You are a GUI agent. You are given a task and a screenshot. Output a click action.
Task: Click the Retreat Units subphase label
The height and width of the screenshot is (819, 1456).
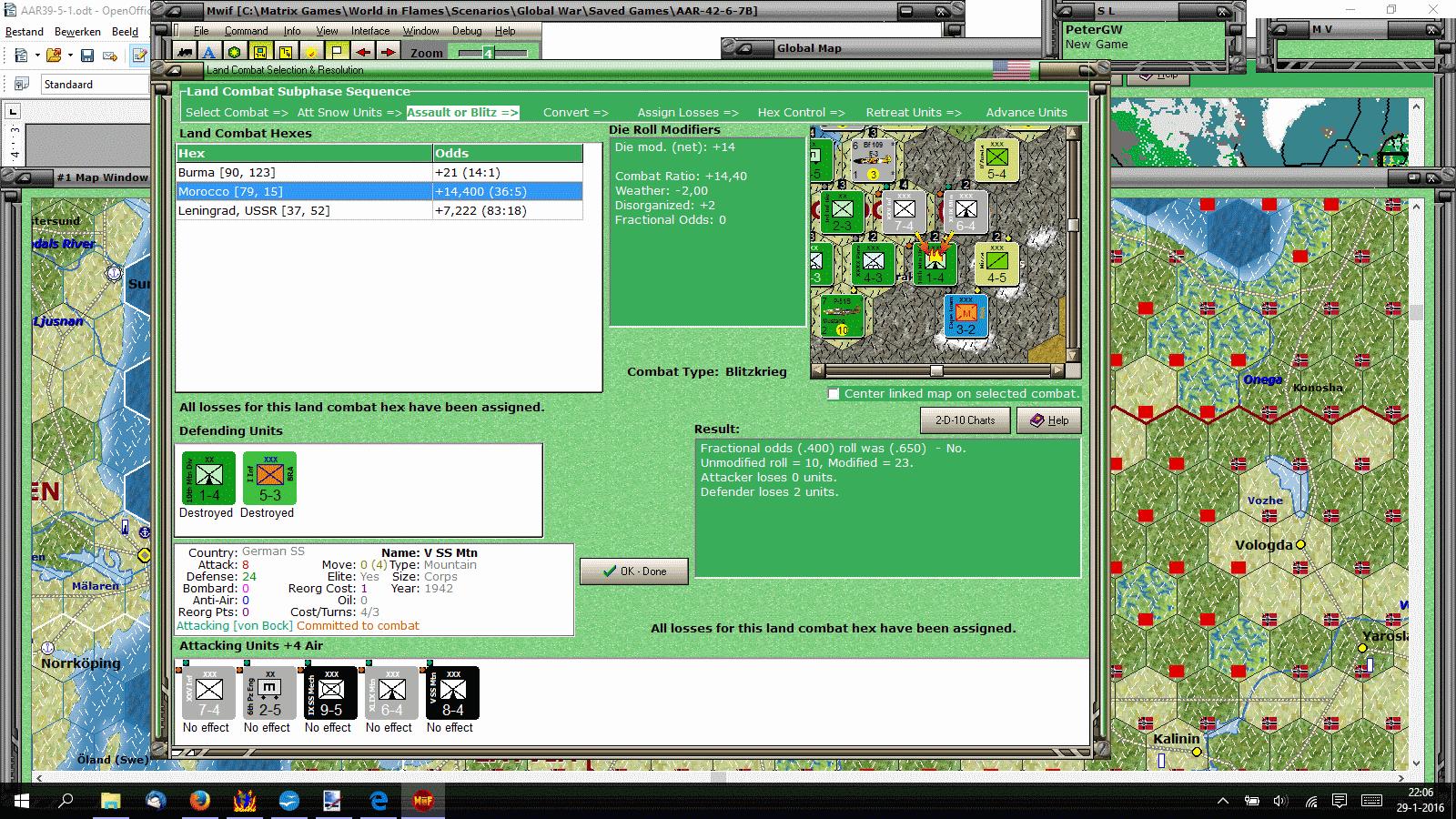pos(913,113)
